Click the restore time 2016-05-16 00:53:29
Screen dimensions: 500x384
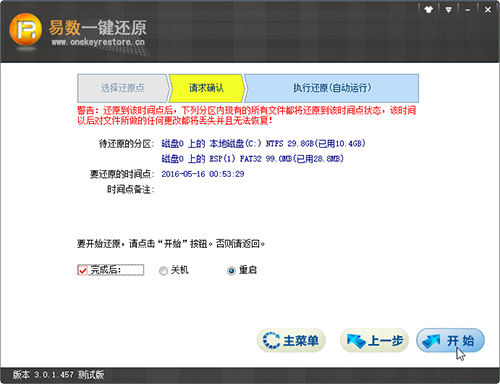(203, 174)
